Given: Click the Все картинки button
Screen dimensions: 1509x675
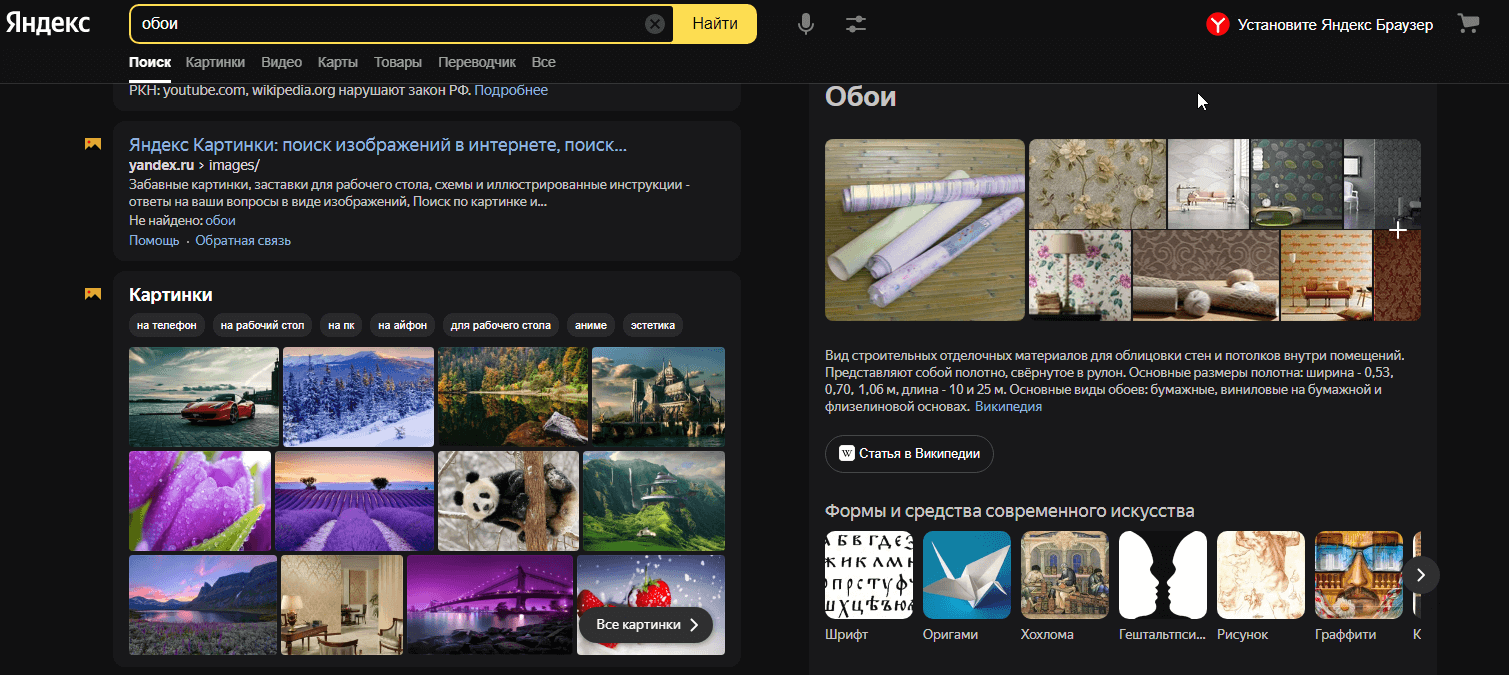Looking at the screenshot, I should click(646, 625).
